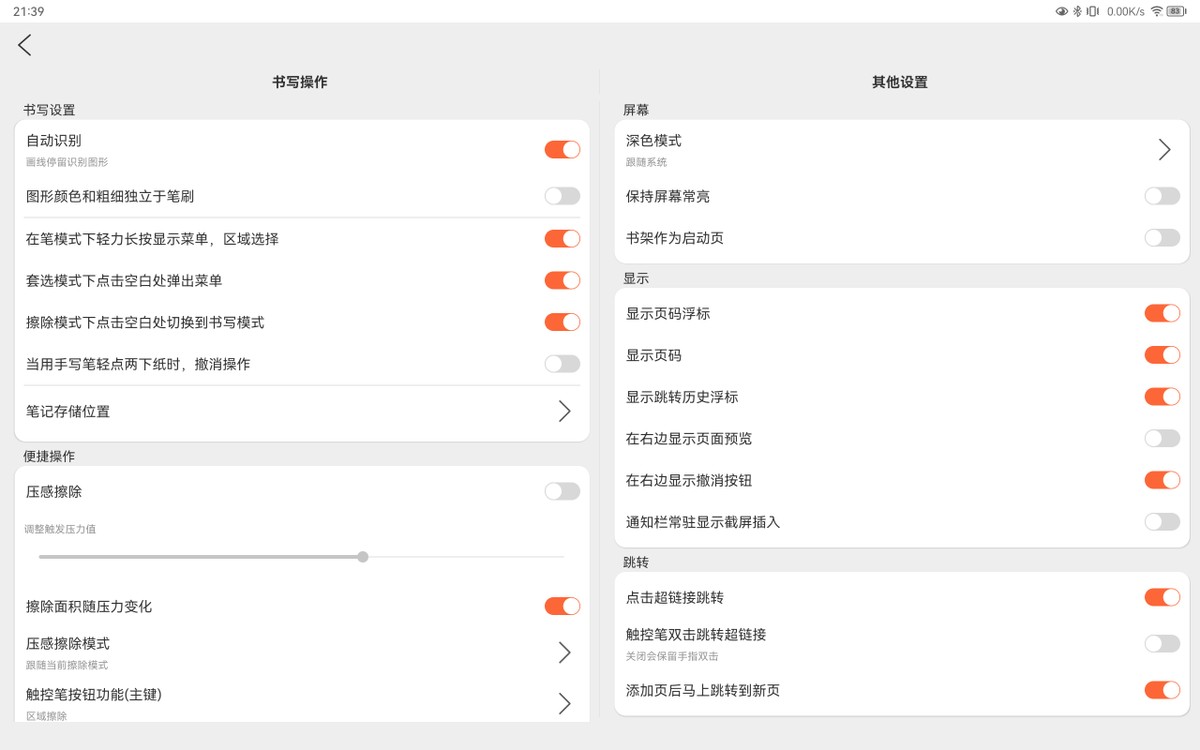Open the 触控笔按钮功能(主键) settings
This screenshot has height=750, width=1200.
point(563,703)
